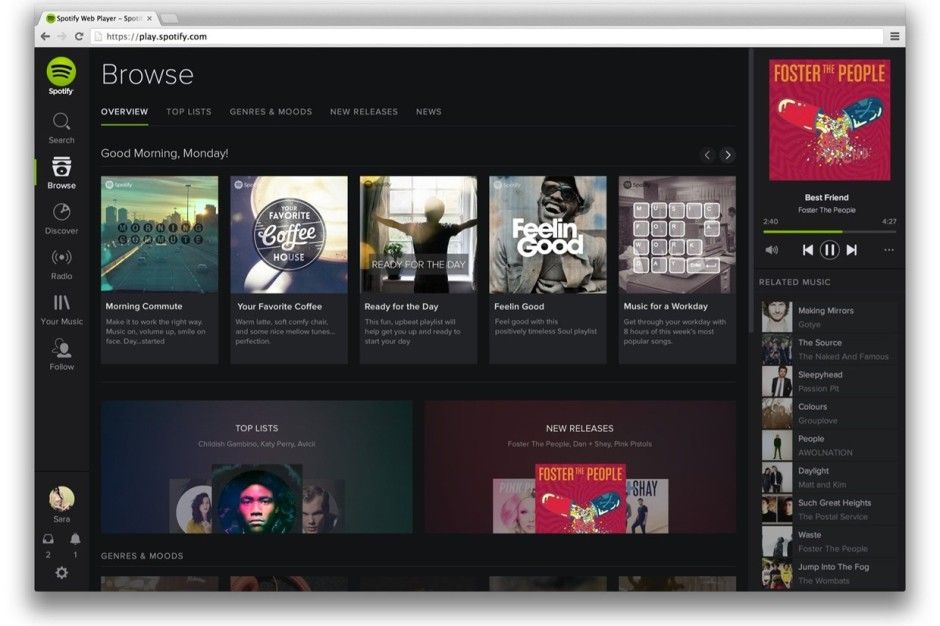This screenshot has height=626, width=940.
Task: Switch to the Genres & Moods tab
Action: pyautogui.click(x=271, y=112)
